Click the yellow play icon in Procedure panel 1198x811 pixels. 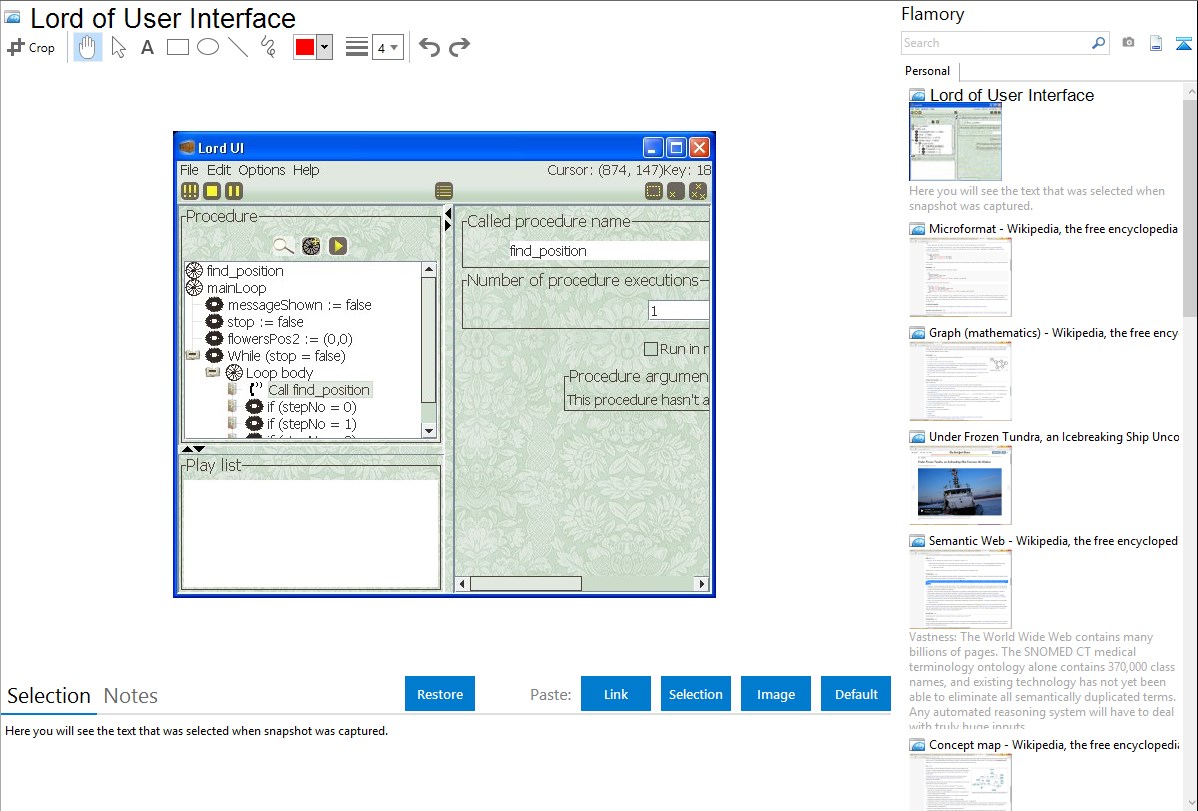tap(338, 246)
